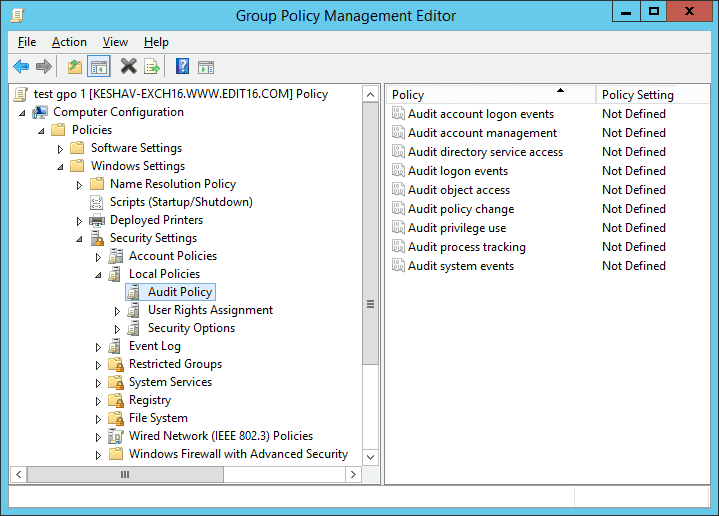Expand the Windows Firewall with Advanced Security arrow
719x516 pixels.
coord(98,455)
